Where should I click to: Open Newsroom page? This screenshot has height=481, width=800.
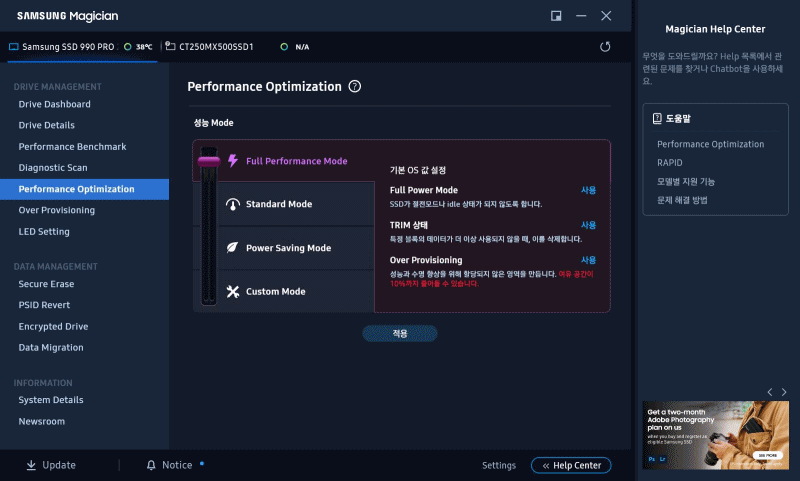[x=42, y=421]
